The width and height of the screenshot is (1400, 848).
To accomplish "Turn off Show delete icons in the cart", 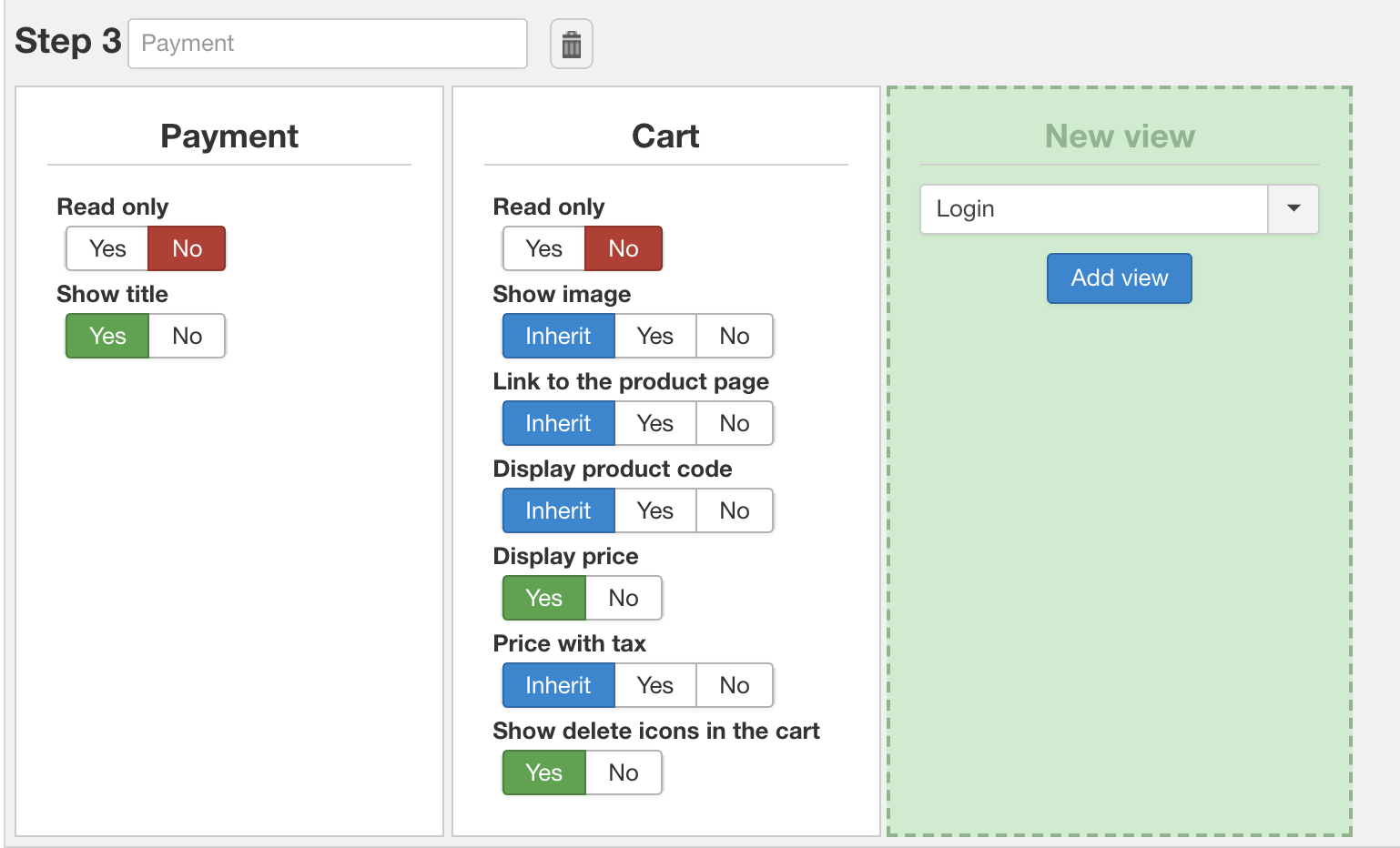I will pos(624,772).
